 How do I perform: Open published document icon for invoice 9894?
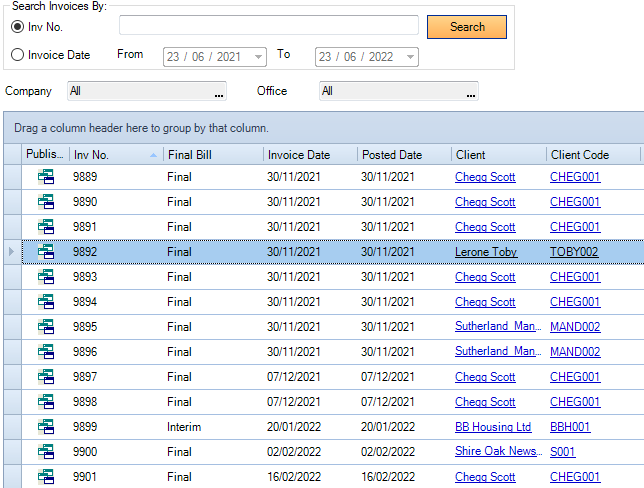click(46, 302)
